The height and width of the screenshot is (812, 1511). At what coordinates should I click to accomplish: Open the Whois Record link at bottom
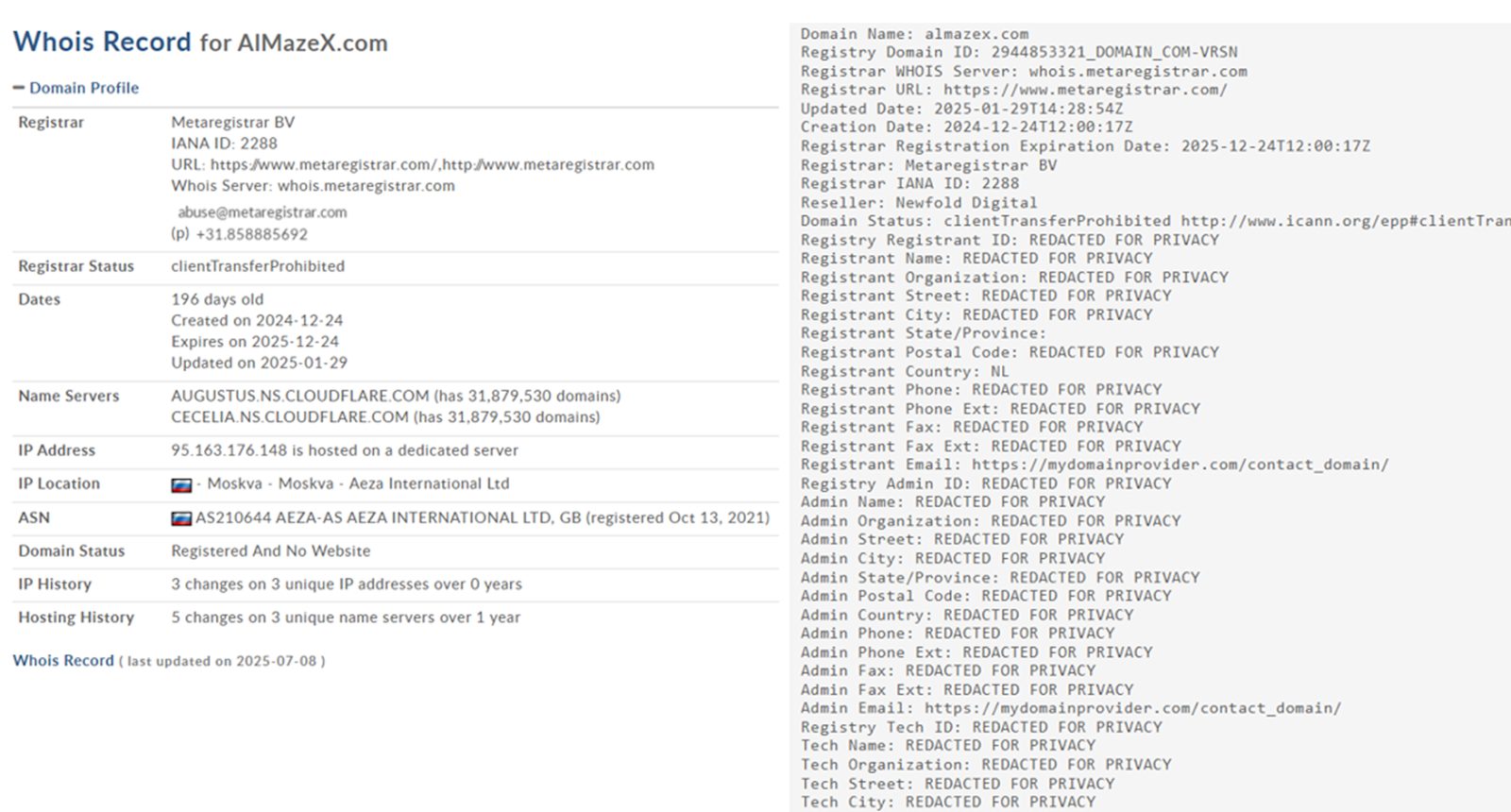click(x=63, y=660)
